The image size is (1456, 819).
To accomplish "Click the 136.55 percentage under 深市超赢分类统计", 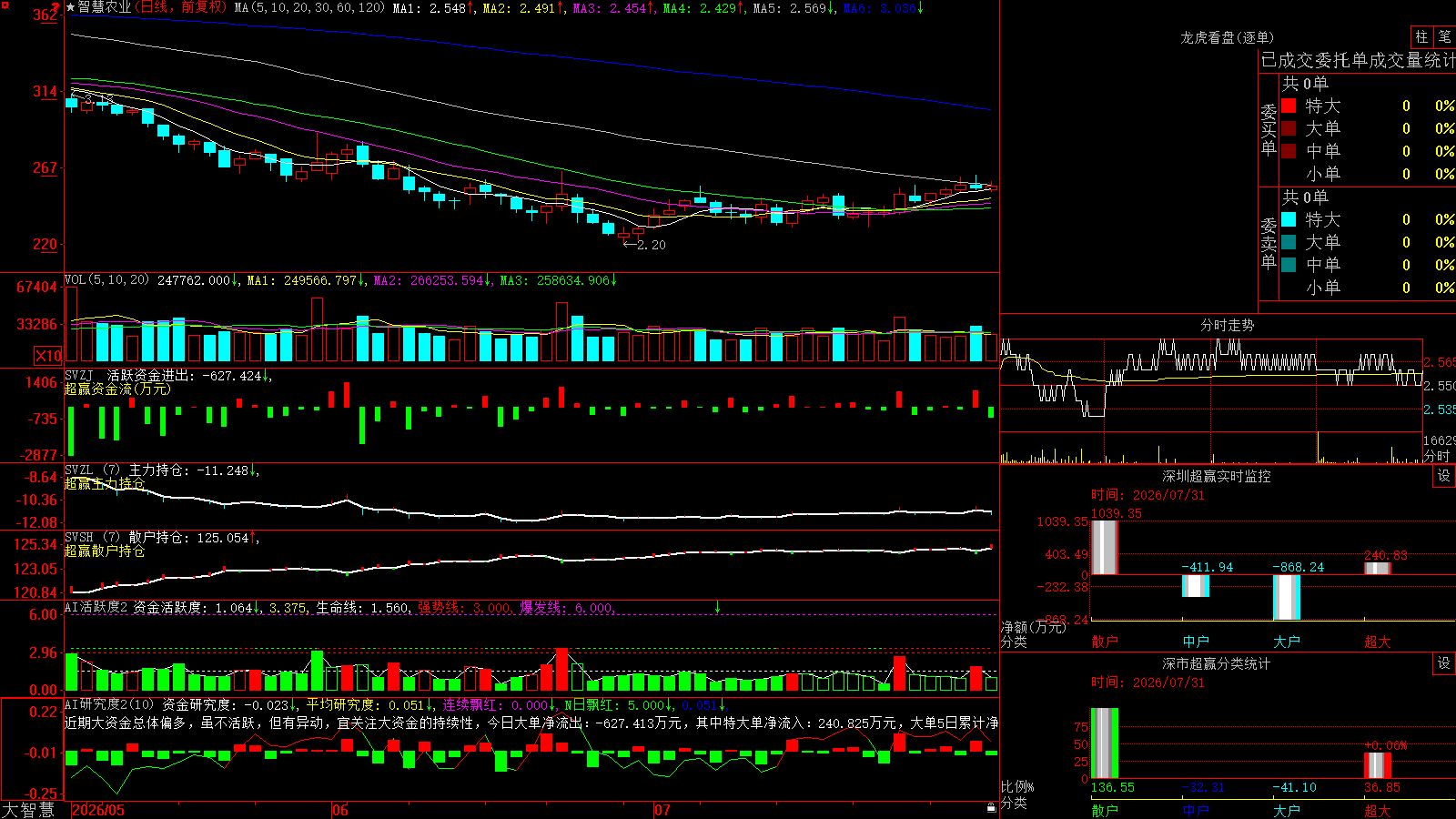I will coord(1113,787).
